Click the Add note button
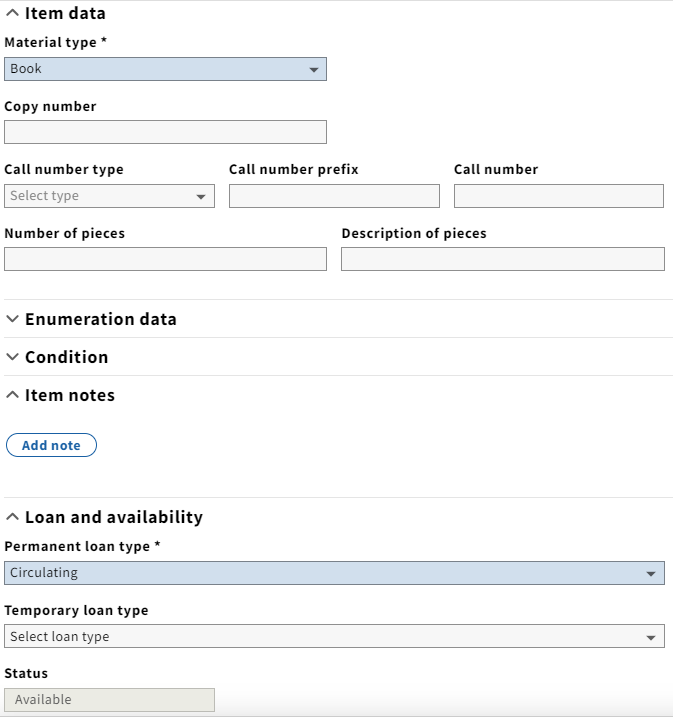This screenshot has height=724, width=673. click(x=51, y=445)
